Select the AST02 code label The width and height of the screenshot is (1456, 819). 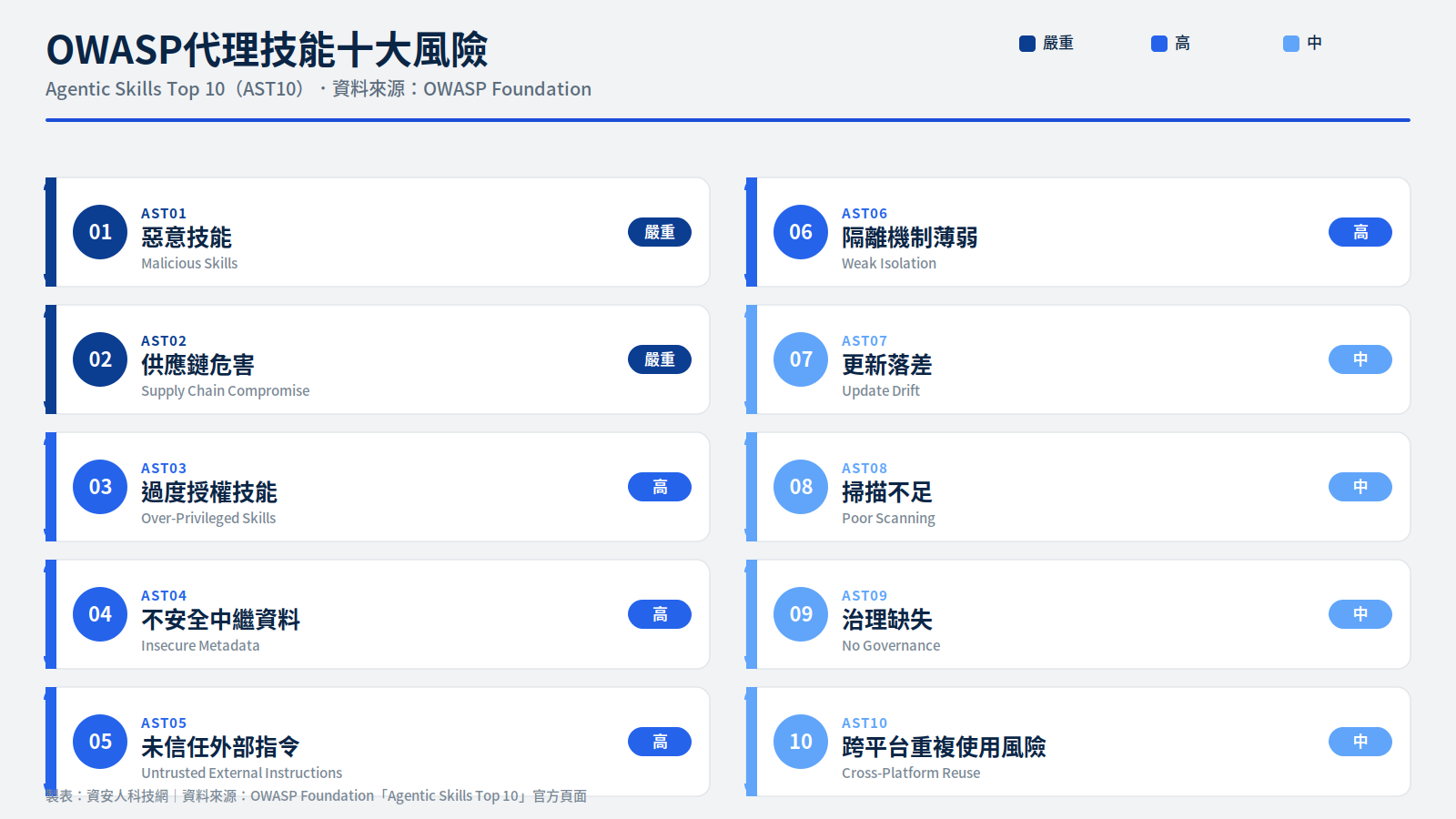tap(164, 341)
